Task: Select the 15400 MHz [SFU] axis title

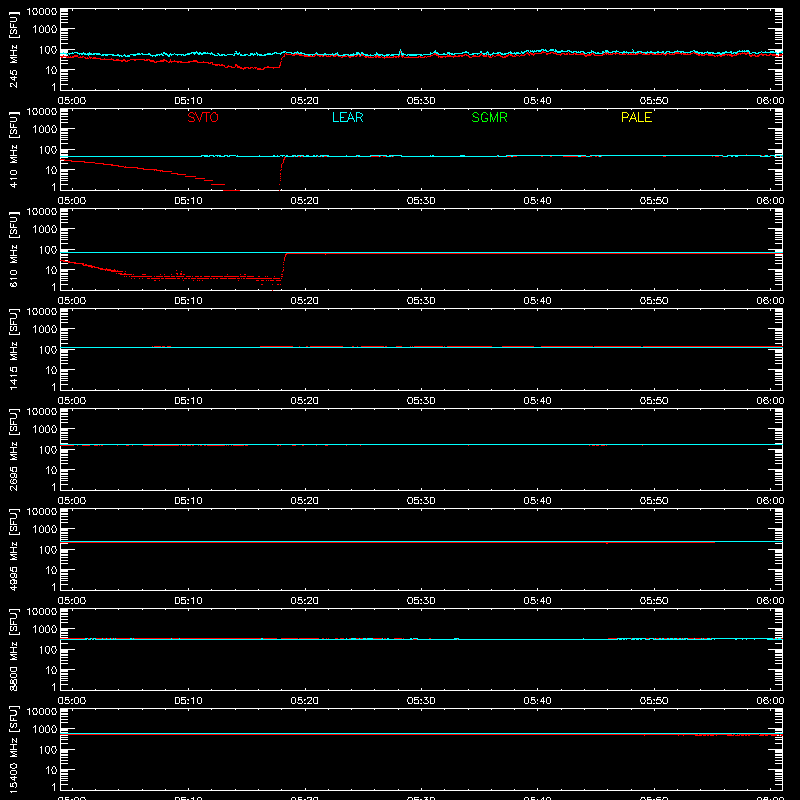Action: pyautogui.click(x=14, y=749)
